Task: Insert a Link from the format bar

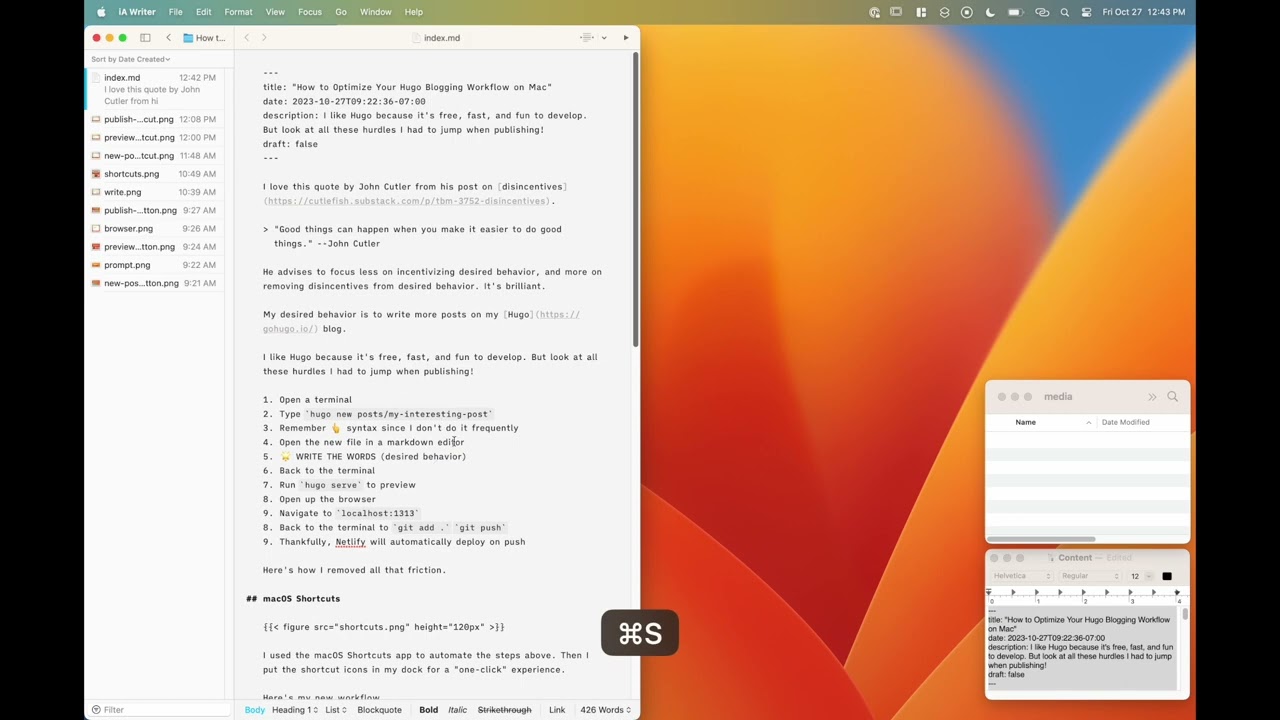Action: click(557, 710)
